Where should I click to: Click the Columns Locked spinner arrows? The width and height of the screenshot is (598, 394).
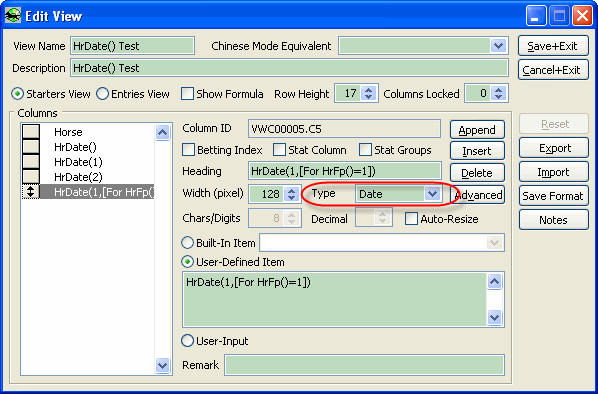[x=498, y=93]
